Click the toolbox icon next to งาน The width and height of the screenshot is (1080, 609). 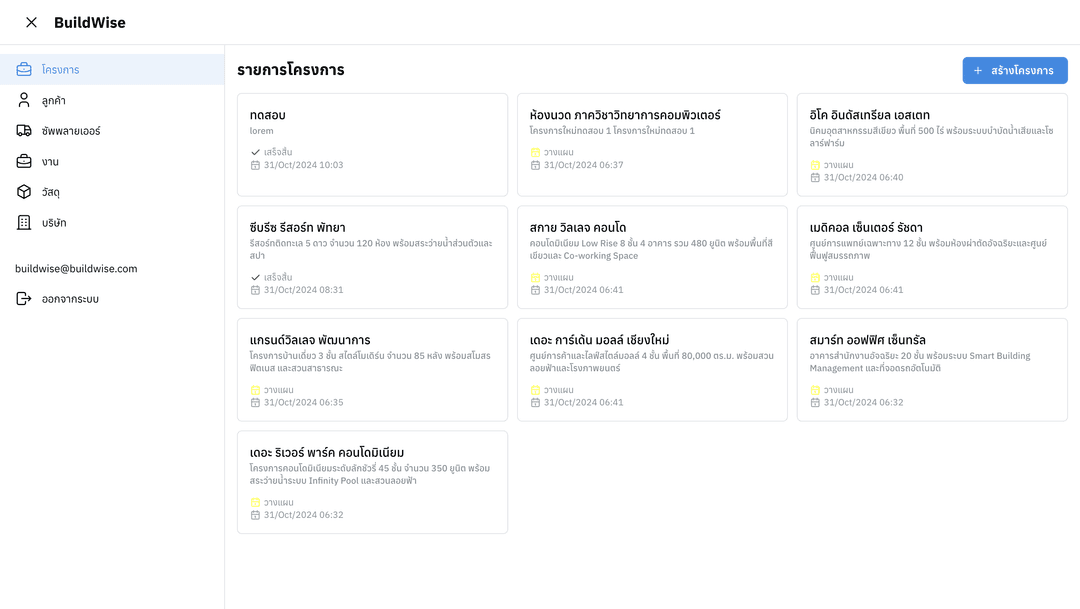click(24, 161)
